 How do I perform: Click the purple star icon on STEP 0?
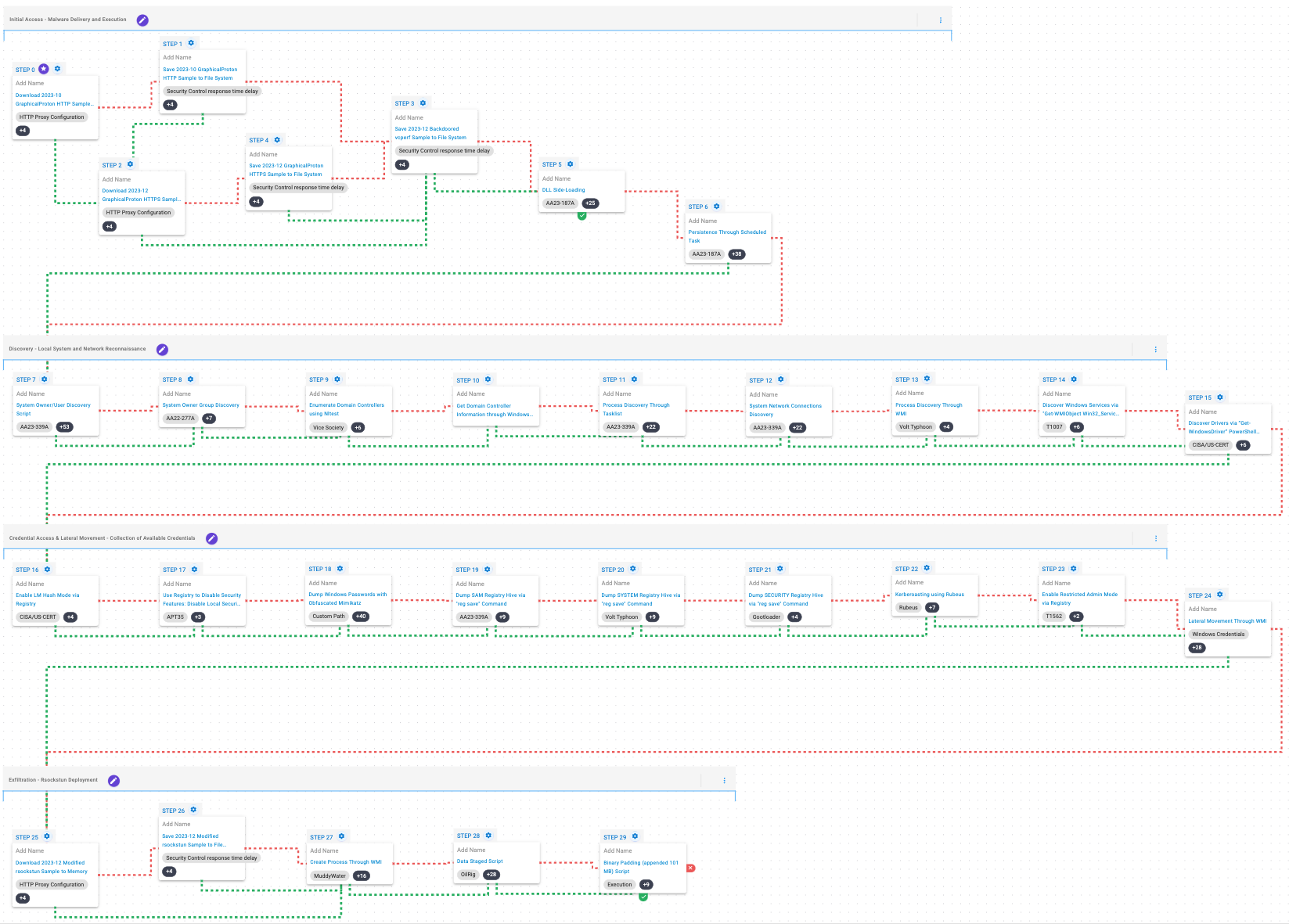[x=44, y=70]
